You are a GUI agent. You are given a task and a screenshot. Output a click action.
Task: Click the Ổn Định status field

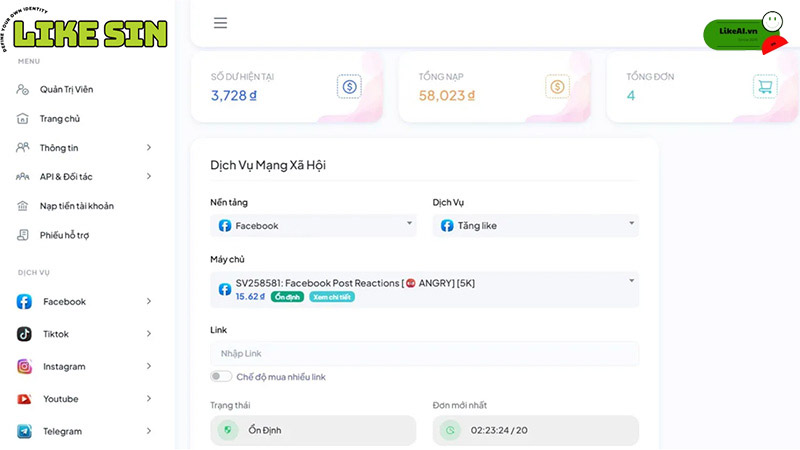(313, 430)
